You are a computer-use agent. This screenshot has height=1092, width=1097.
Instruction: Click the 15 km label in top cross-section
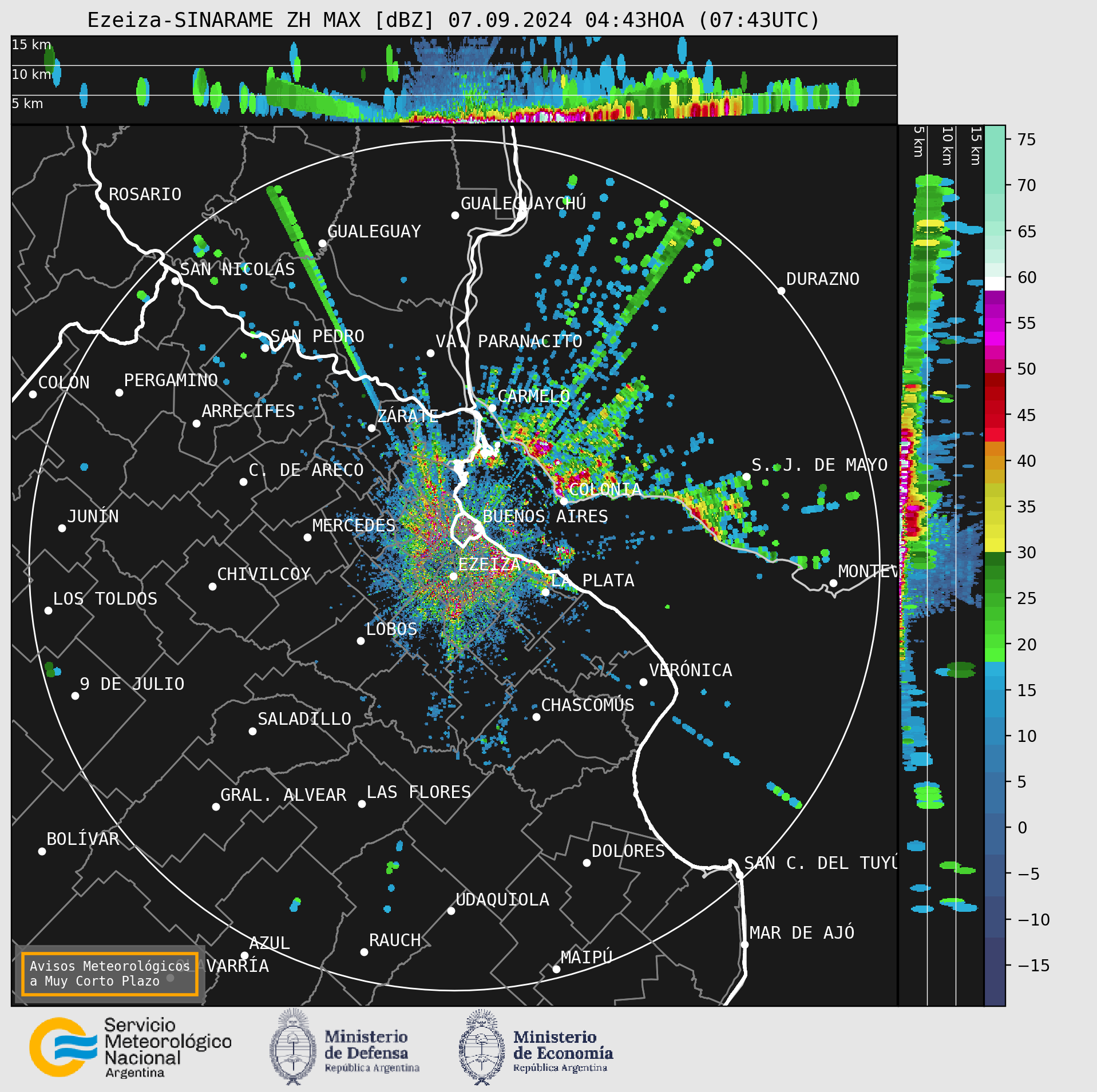[x=31, y=45]
